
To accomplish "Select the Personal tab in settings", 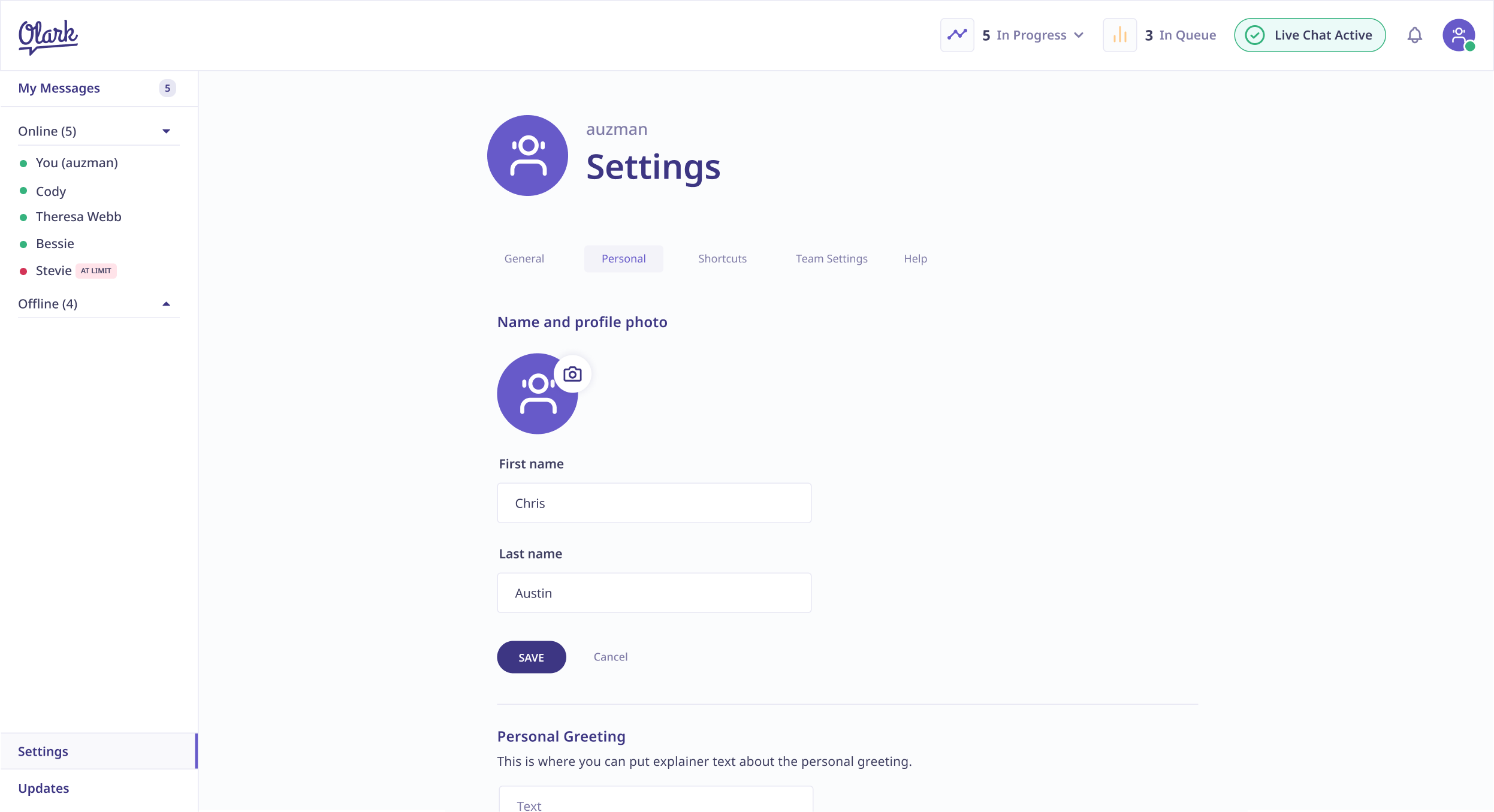I will [623, 258].
